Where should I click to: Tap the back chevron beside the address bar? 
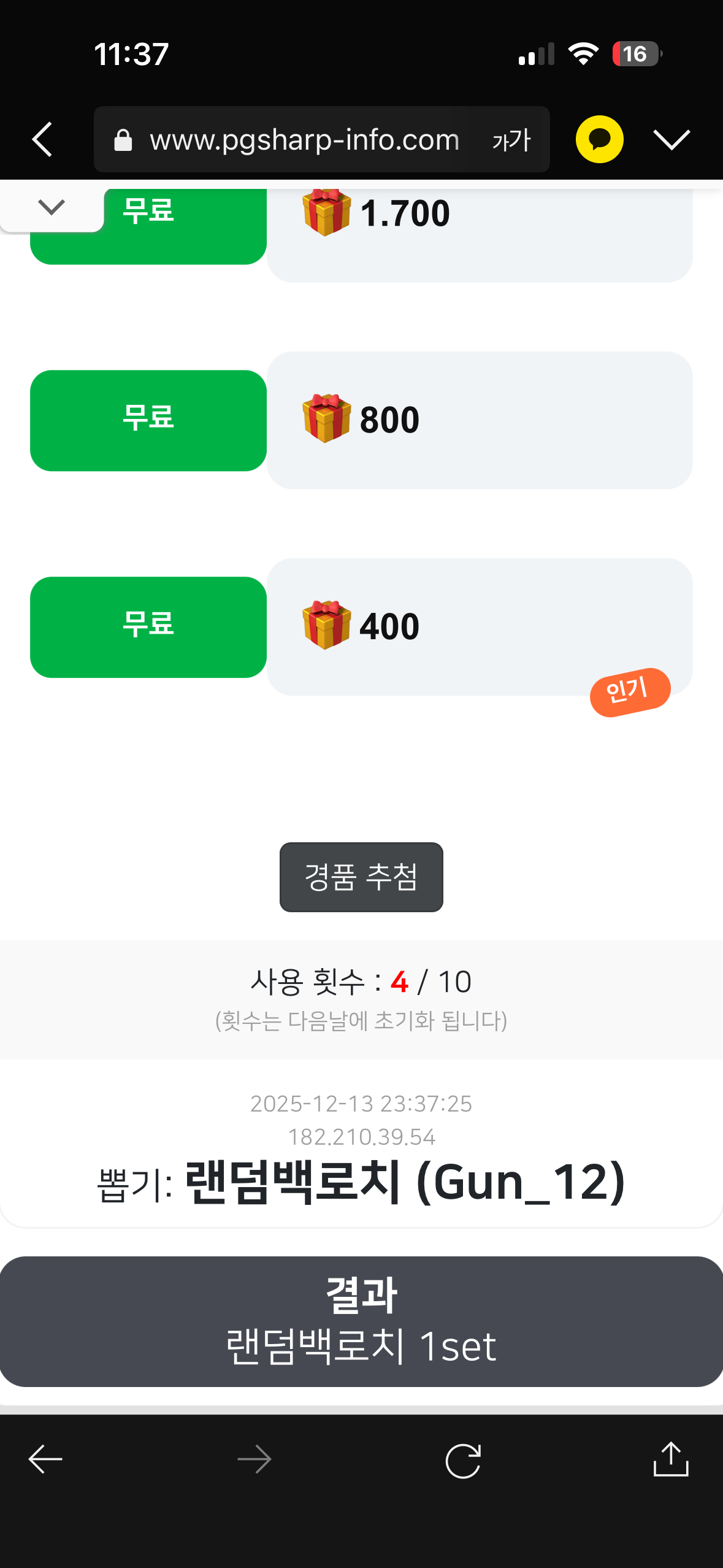(x=42, y=140)
